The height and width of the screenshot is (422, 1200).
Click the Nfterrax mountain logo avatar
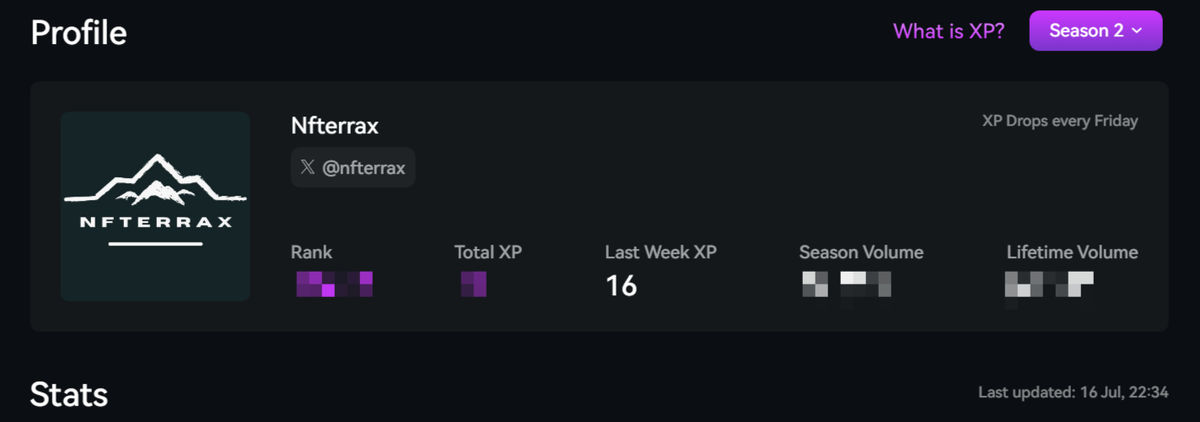(x=155, y=206)
